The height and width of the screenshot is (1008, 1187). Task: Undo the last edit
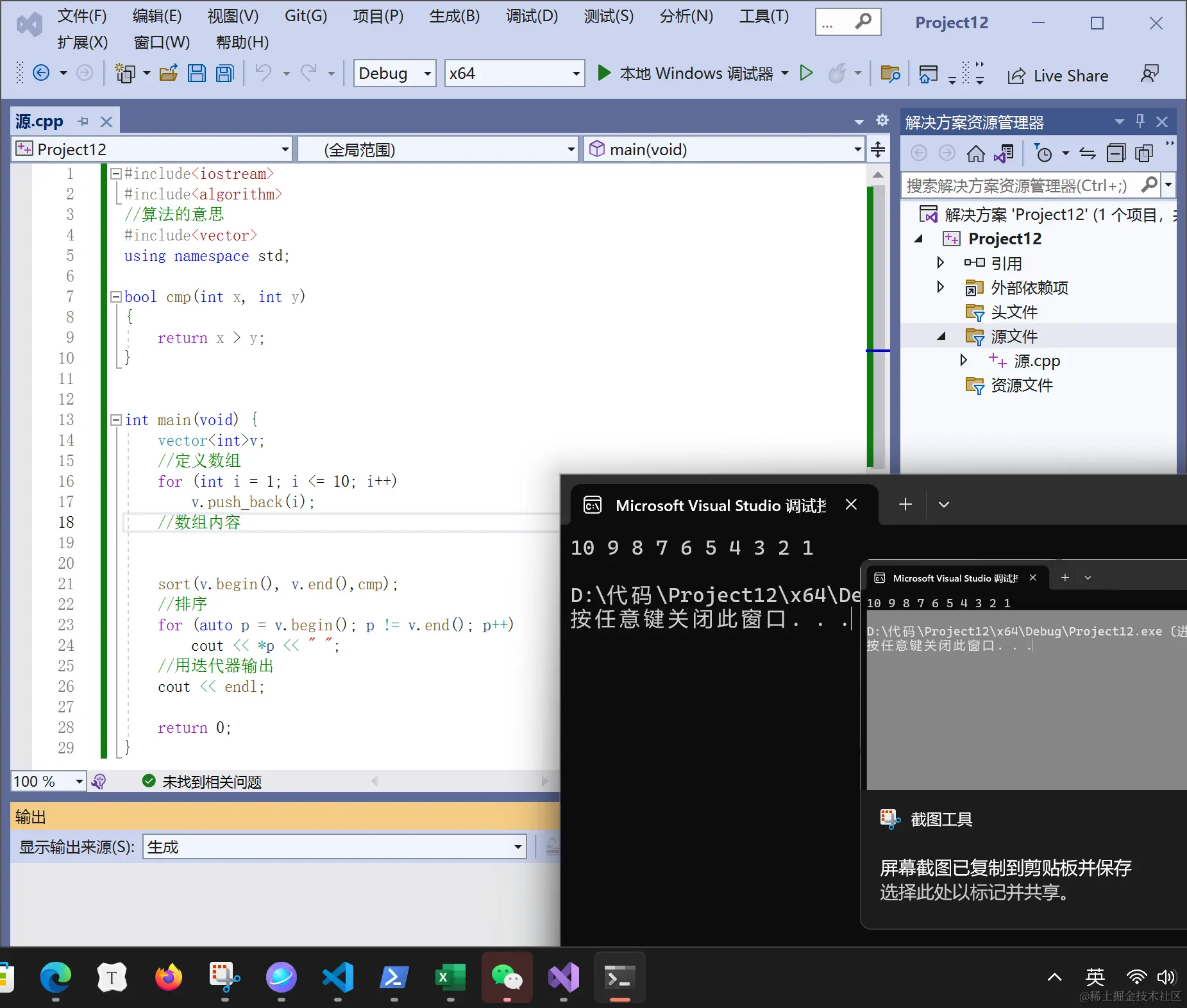coord(264,73)
